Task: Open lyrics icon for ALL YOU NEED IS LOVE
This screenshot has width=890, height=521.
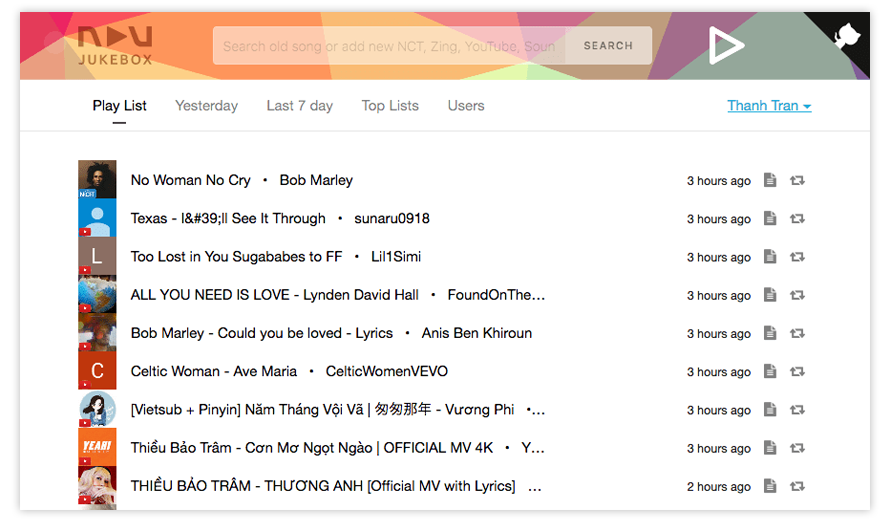Action: click(x=770, y=295)
